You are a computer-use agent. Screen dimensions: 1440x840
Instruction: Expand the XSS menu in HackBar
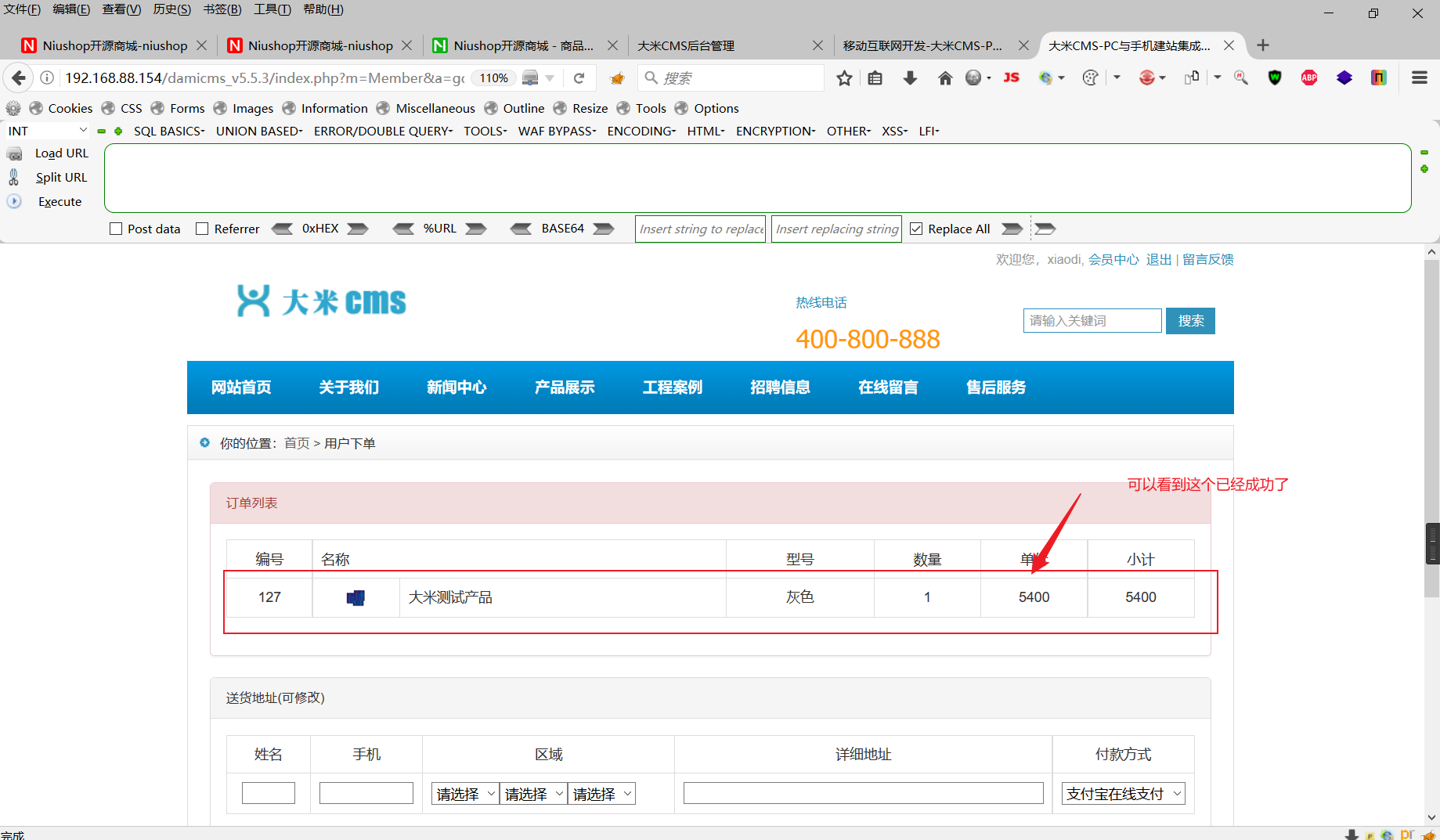tap(894, 131)
